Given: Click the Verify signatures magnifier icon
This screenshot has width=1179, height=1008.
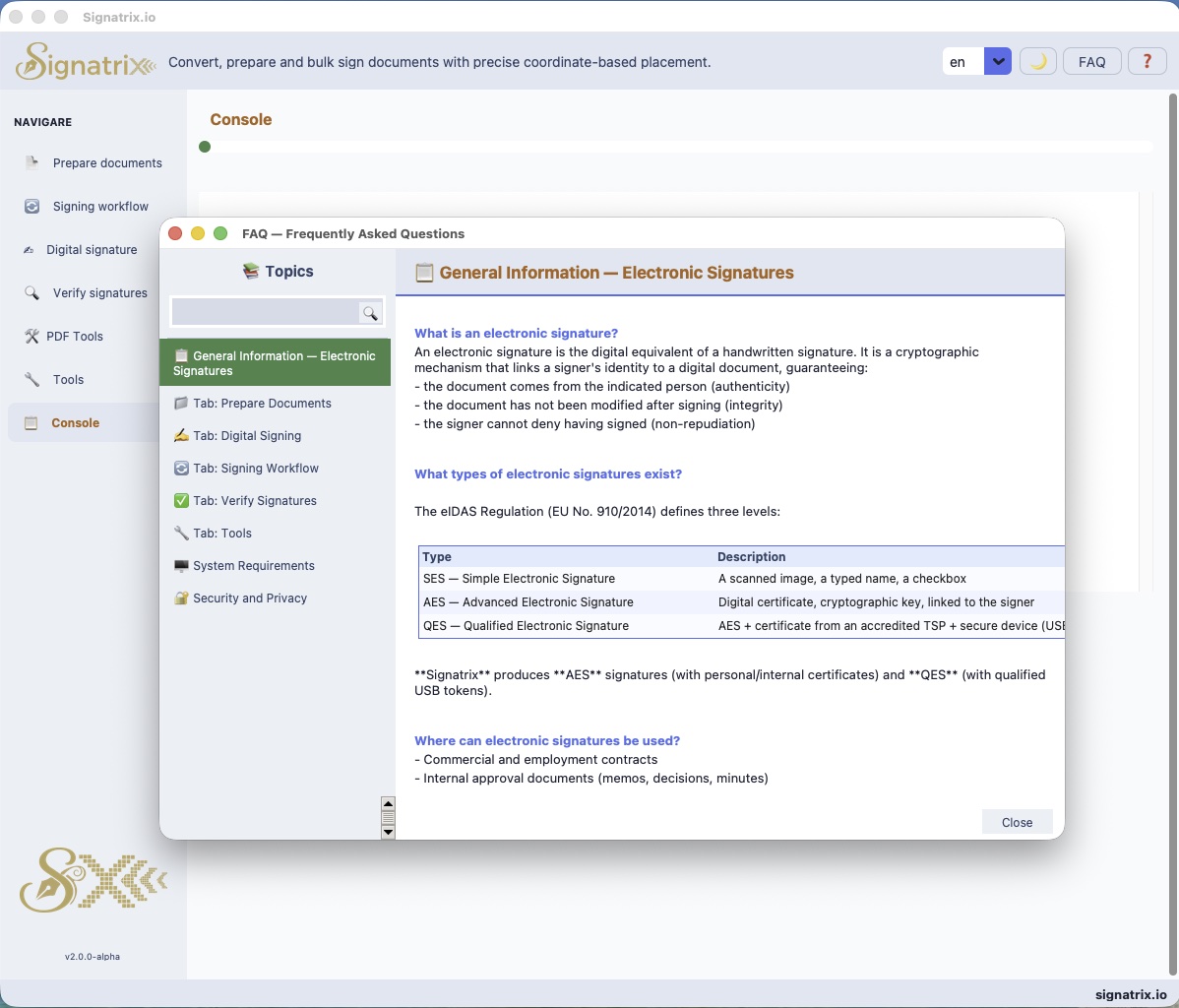Looking at the screenshot, I should point(32,293).
